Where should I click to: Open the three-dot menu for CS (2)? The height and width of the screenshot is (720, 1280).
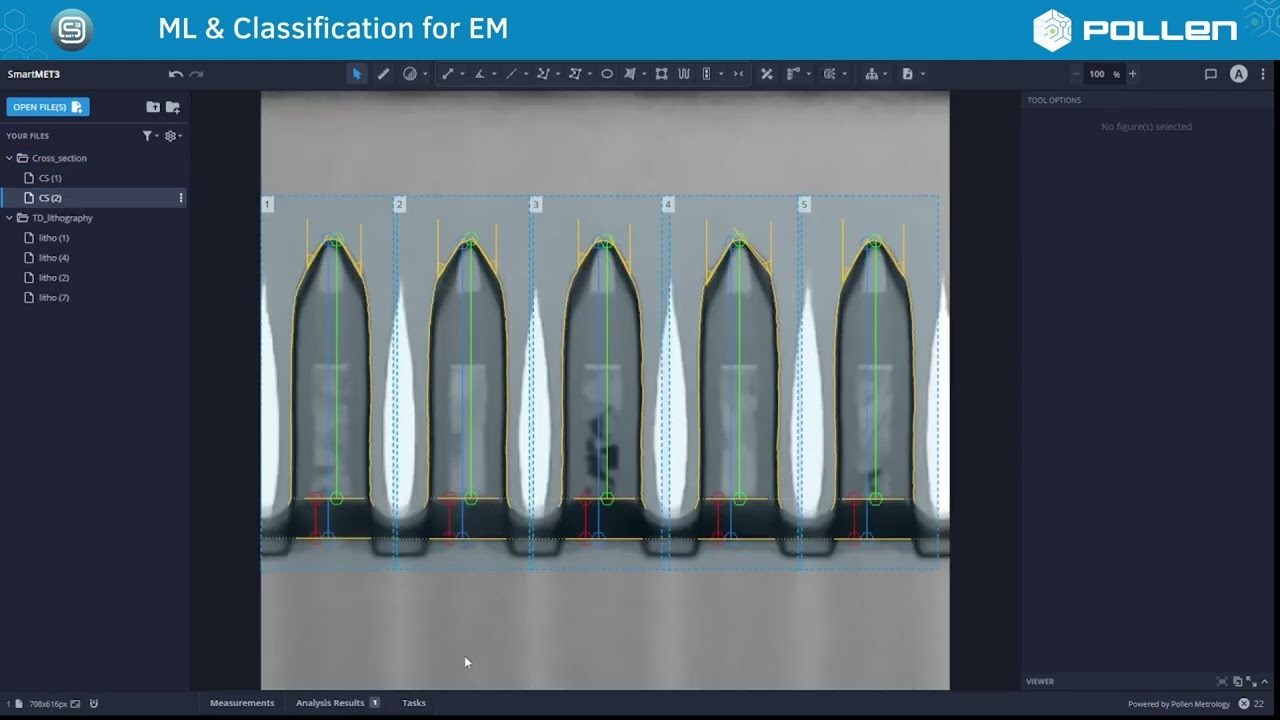click(181, 198)
